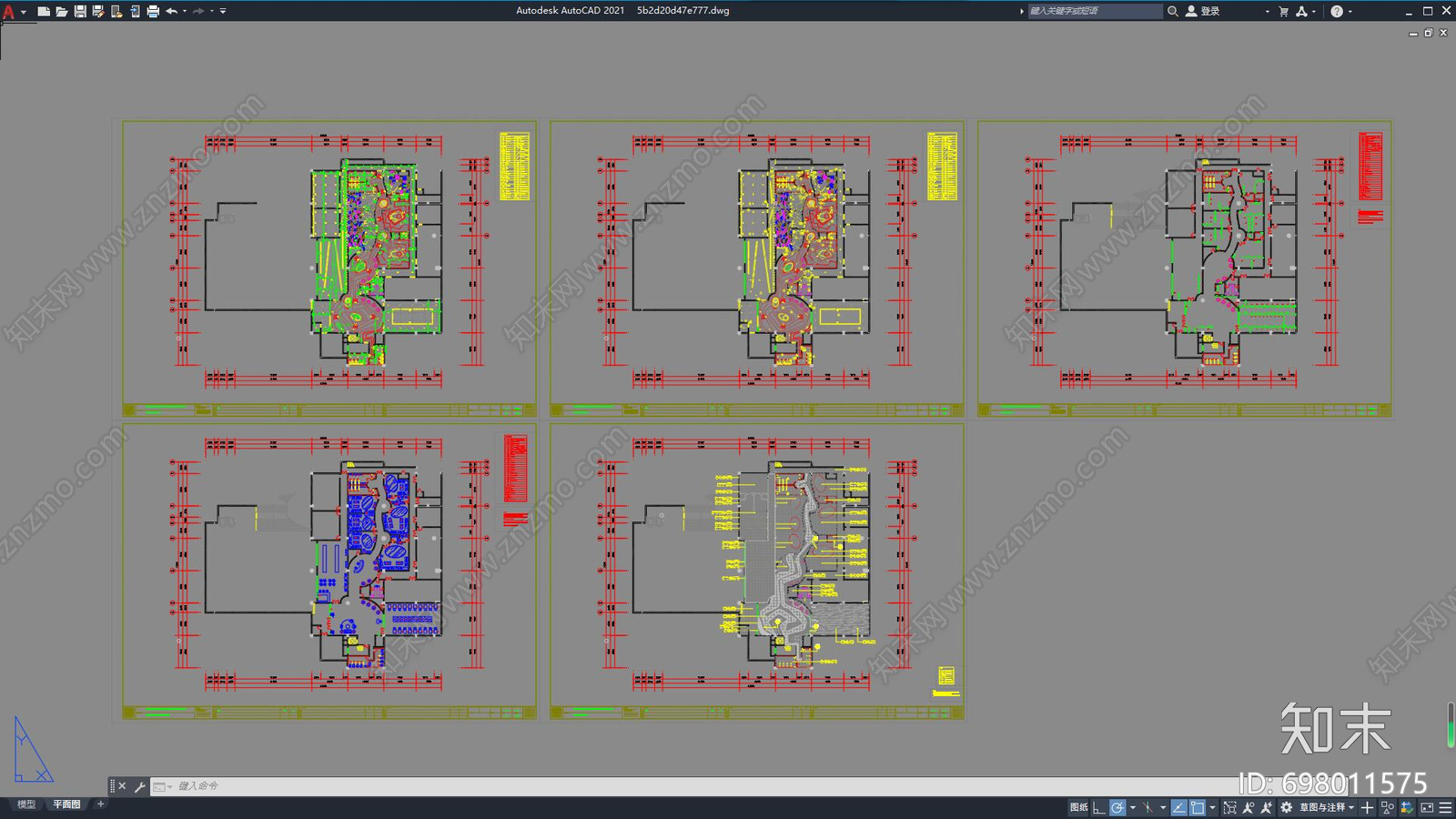1456x819 pixels.
Task: Add new layout with plus button
Action: [x=101, y=804]
